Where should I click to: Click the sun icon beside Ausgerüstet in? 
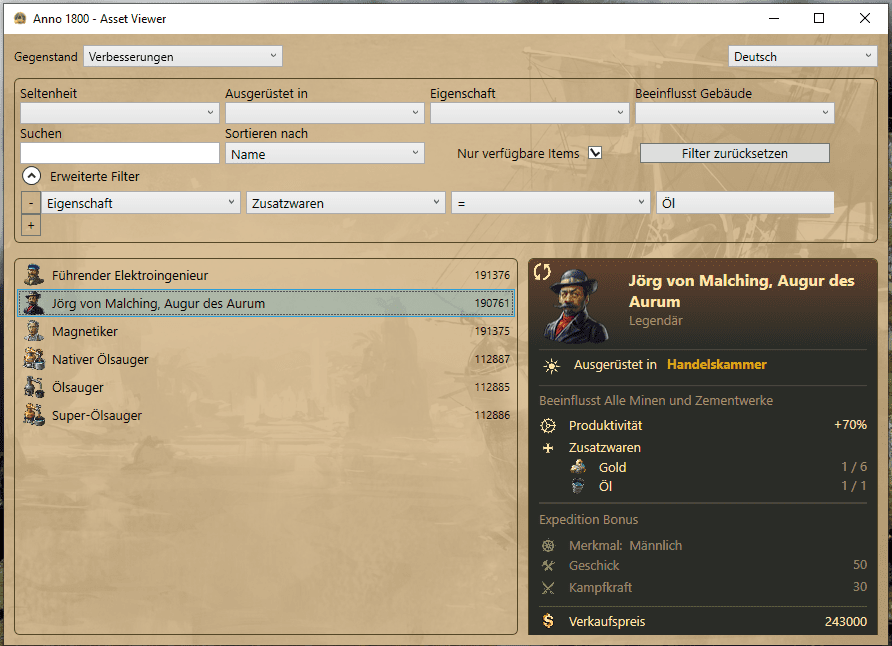click(x=551, y=366)
